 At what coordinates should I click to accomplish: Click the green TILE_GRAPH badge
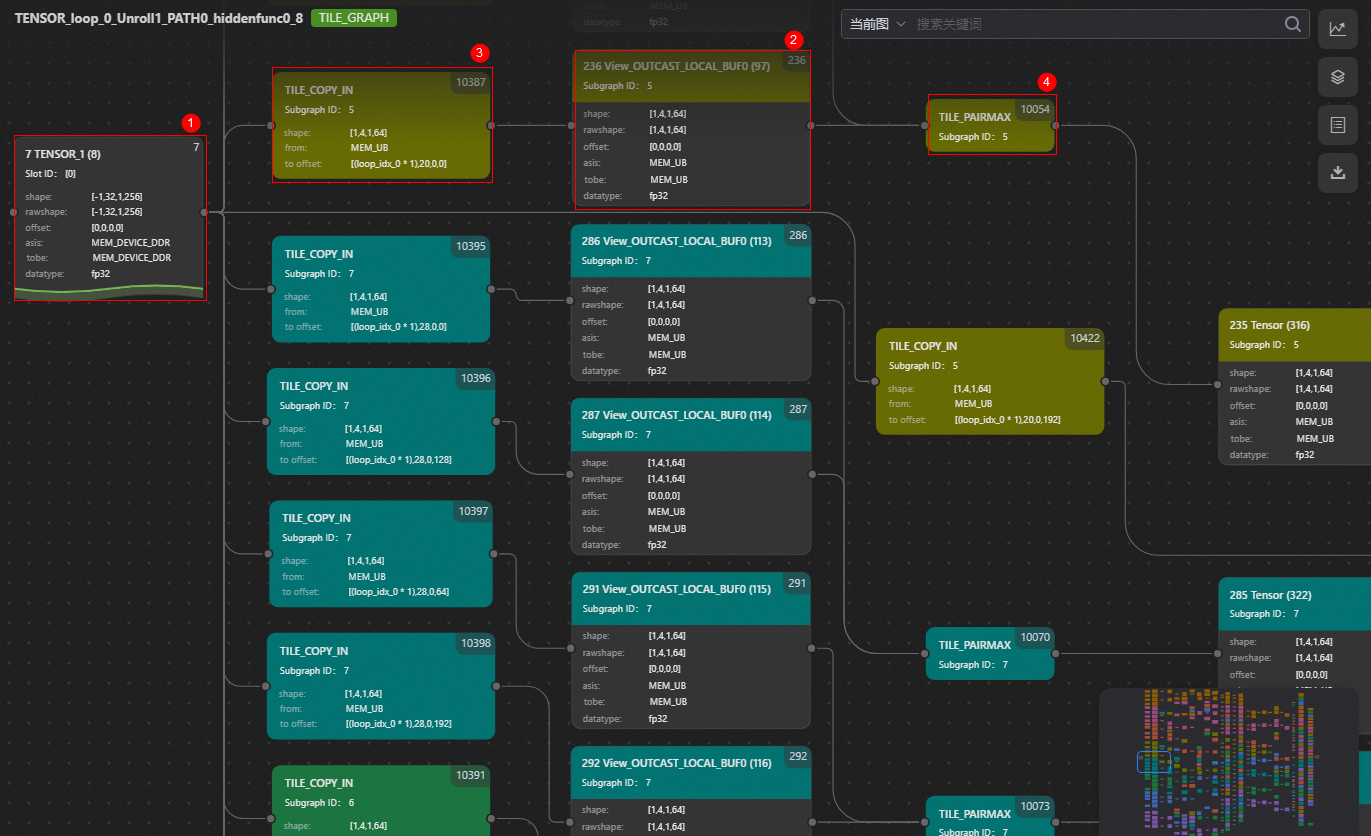click(354, 18)
